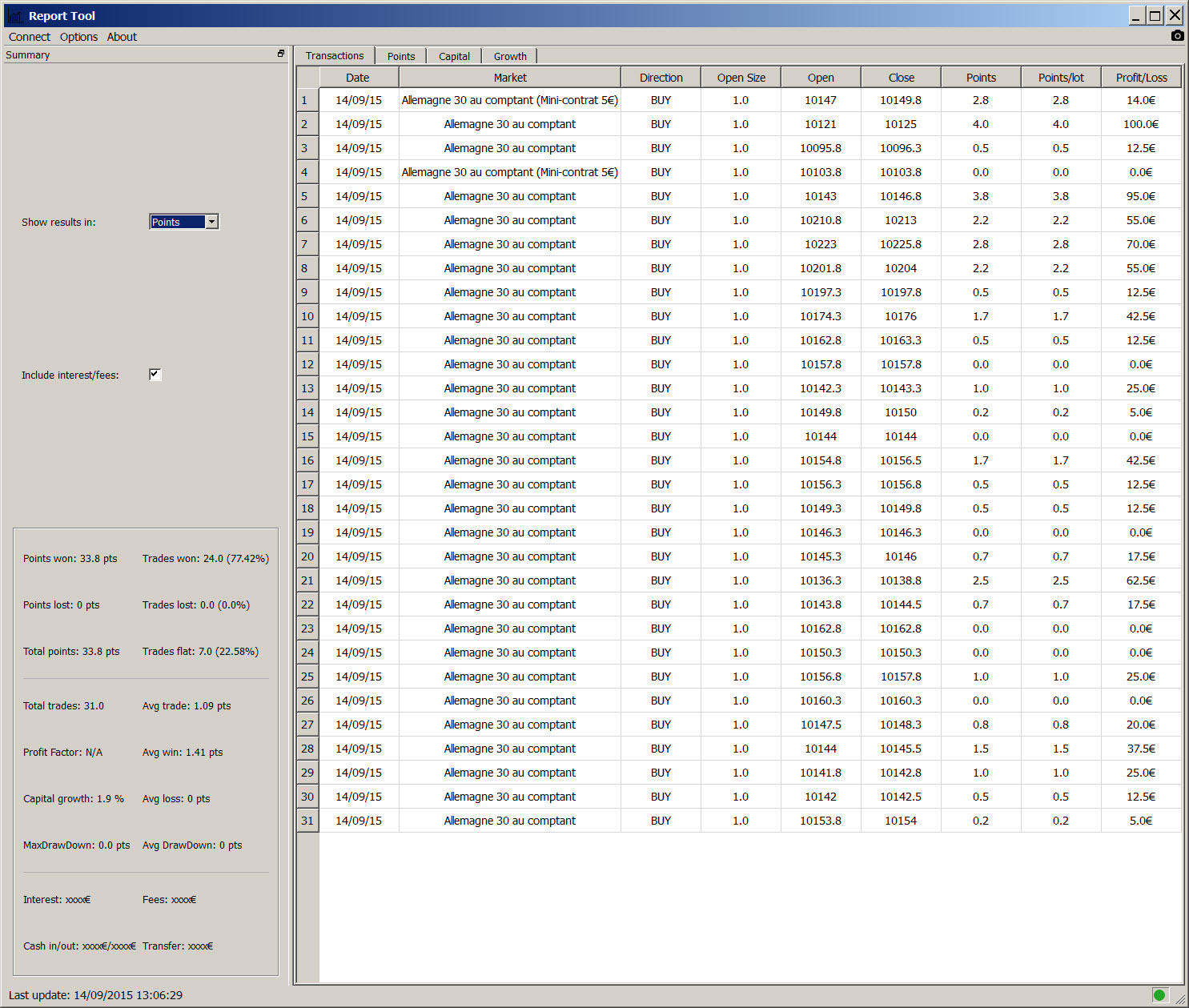Select the Points tab
The height and width of the screenshot is (1008, 1189).
(x=400, y=56)
